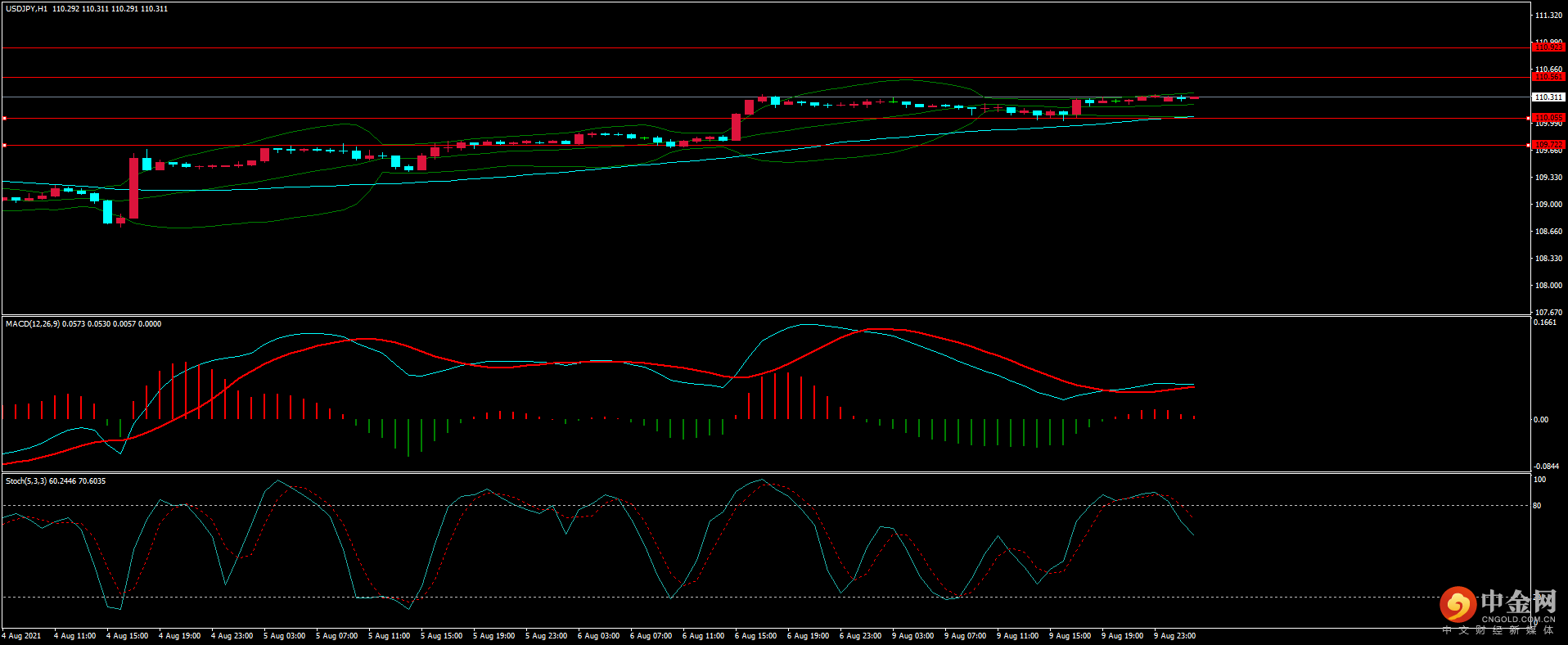Viewport: 1568px width, 645px height.
Task: Click the Stoch(5,3,3) indicator label
Action: pos(26,481)
